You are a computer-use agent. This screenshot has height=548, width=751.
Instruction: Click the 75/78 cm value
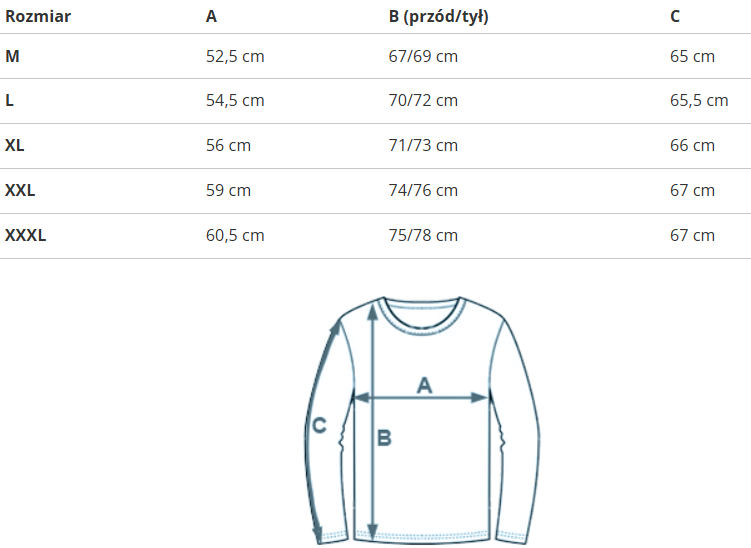click(x=423, y=235)
